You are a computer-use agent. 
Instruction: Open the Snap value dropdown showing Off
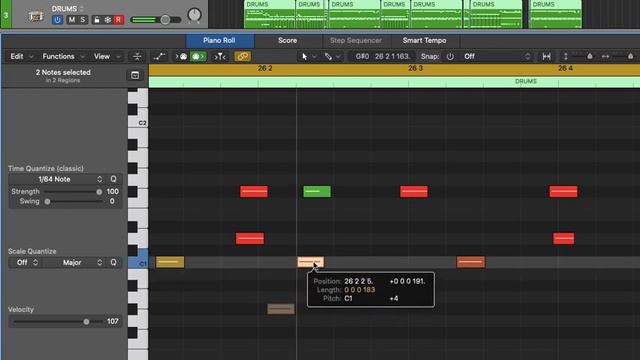pos(496,56)
